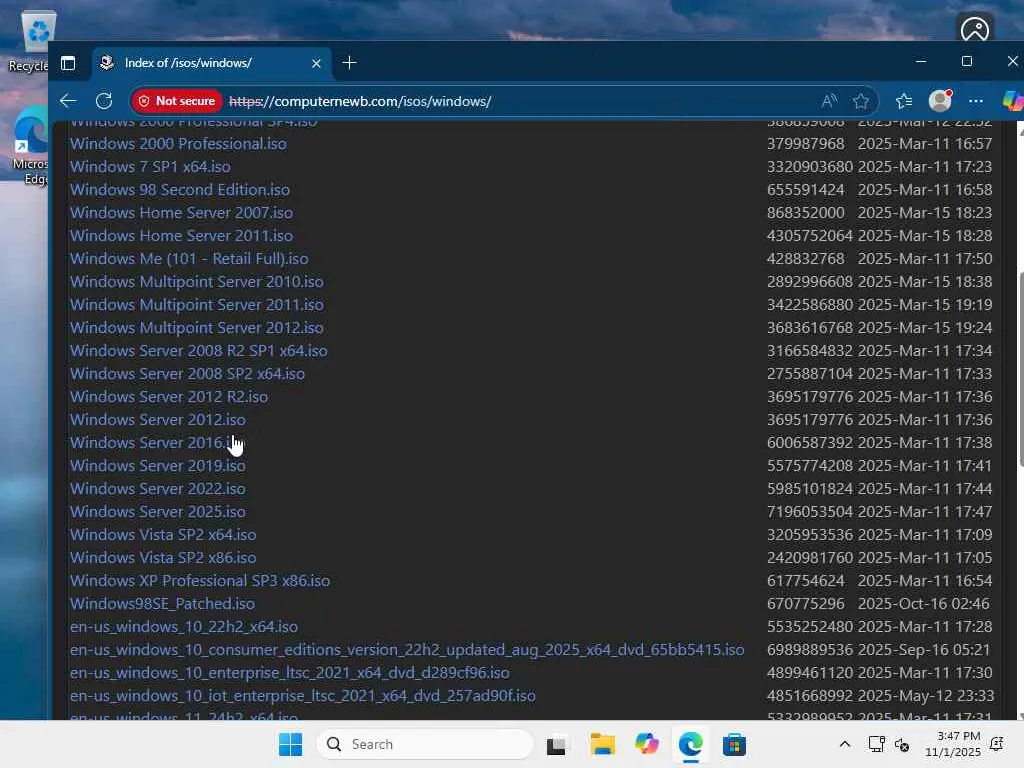Viewport: 1024px width, 768px height.
Task: Open Windows Home Server 2007.iso link
Action: (x=182, y=212)
